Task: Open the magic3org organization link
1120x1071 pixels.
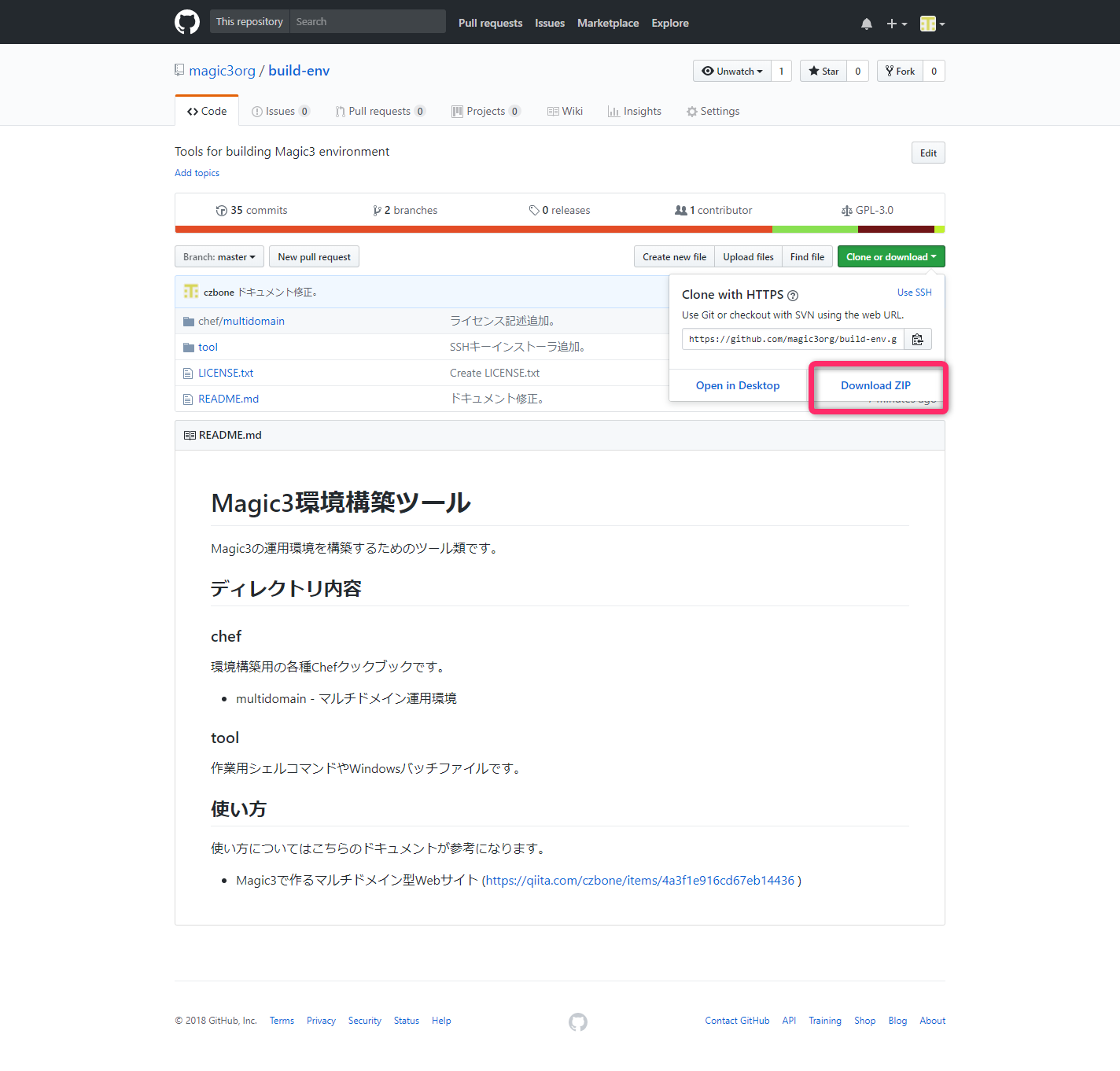Action: (x=222, y=71)
